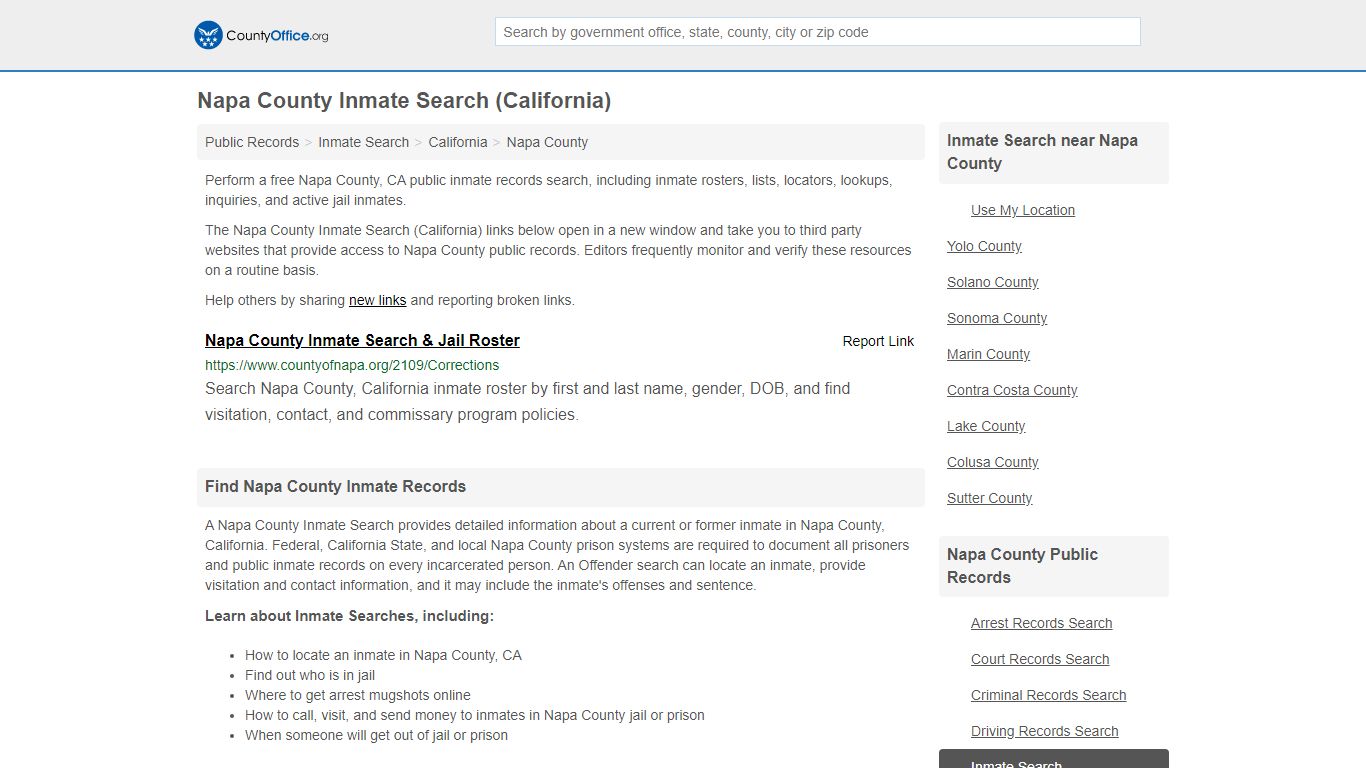Click Report Link for jail roster

click(878, 341)
